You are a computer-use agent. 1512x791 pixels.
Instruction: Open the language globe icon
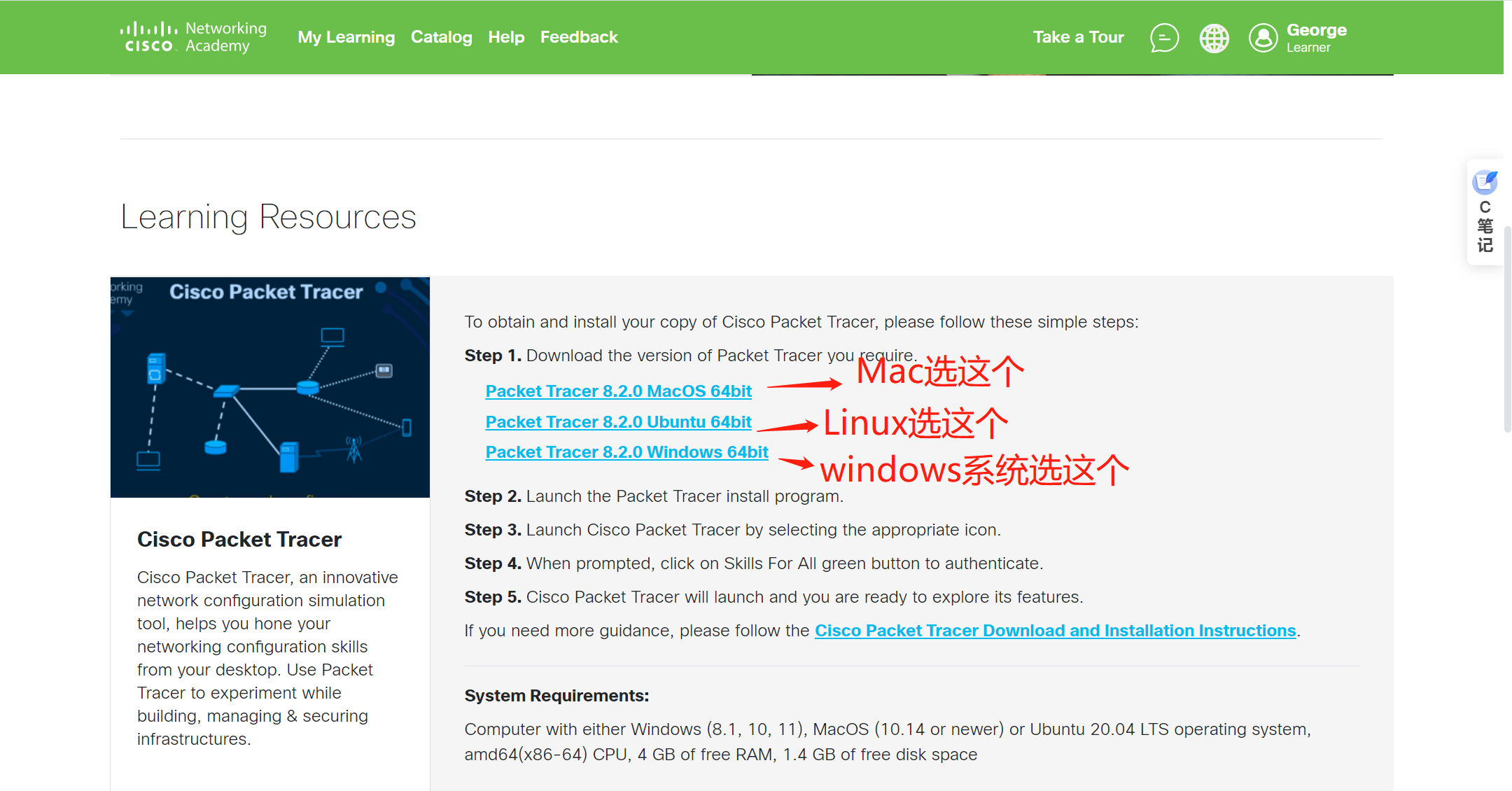pyautogui.click(x=1214, y=38)
